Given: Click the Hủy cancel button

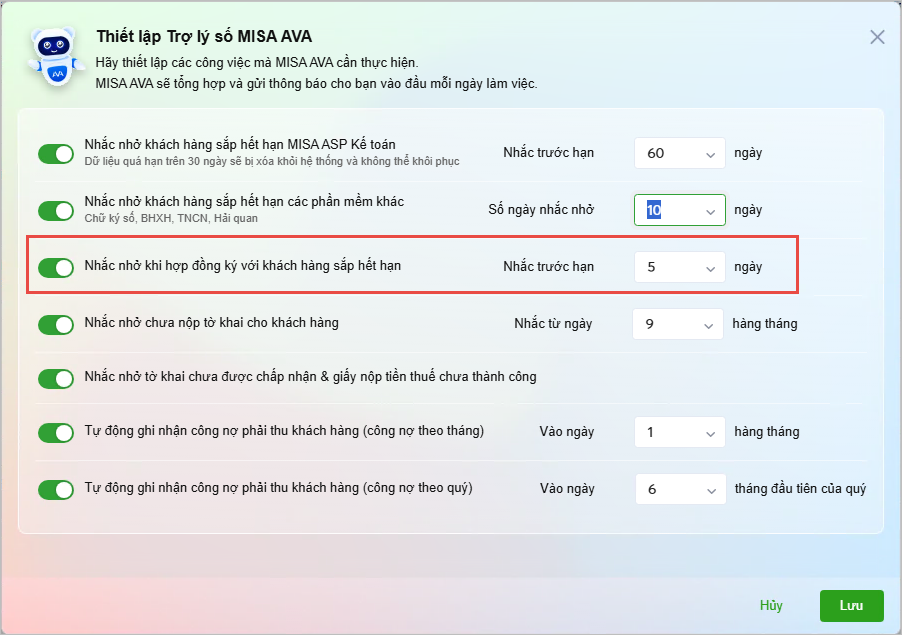Looking at the screenshot, I should point(771,606).
